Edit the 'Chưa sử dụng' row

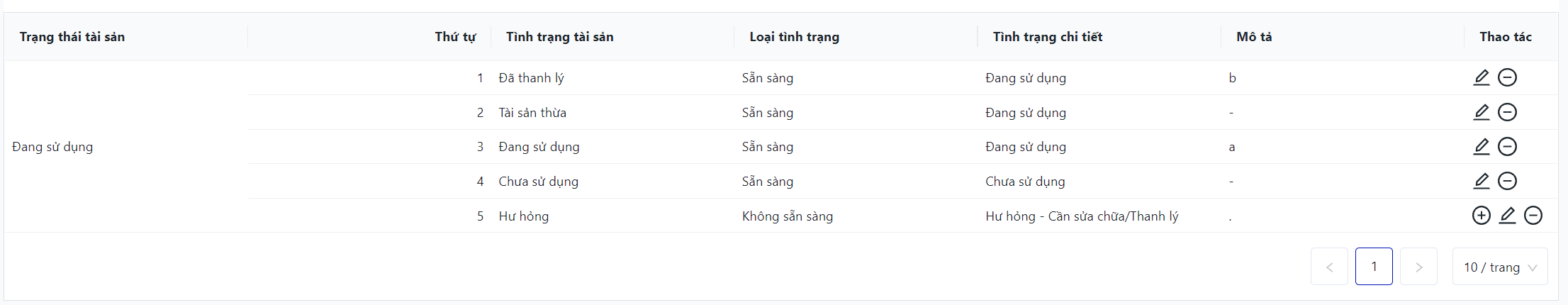point(1482,181)
